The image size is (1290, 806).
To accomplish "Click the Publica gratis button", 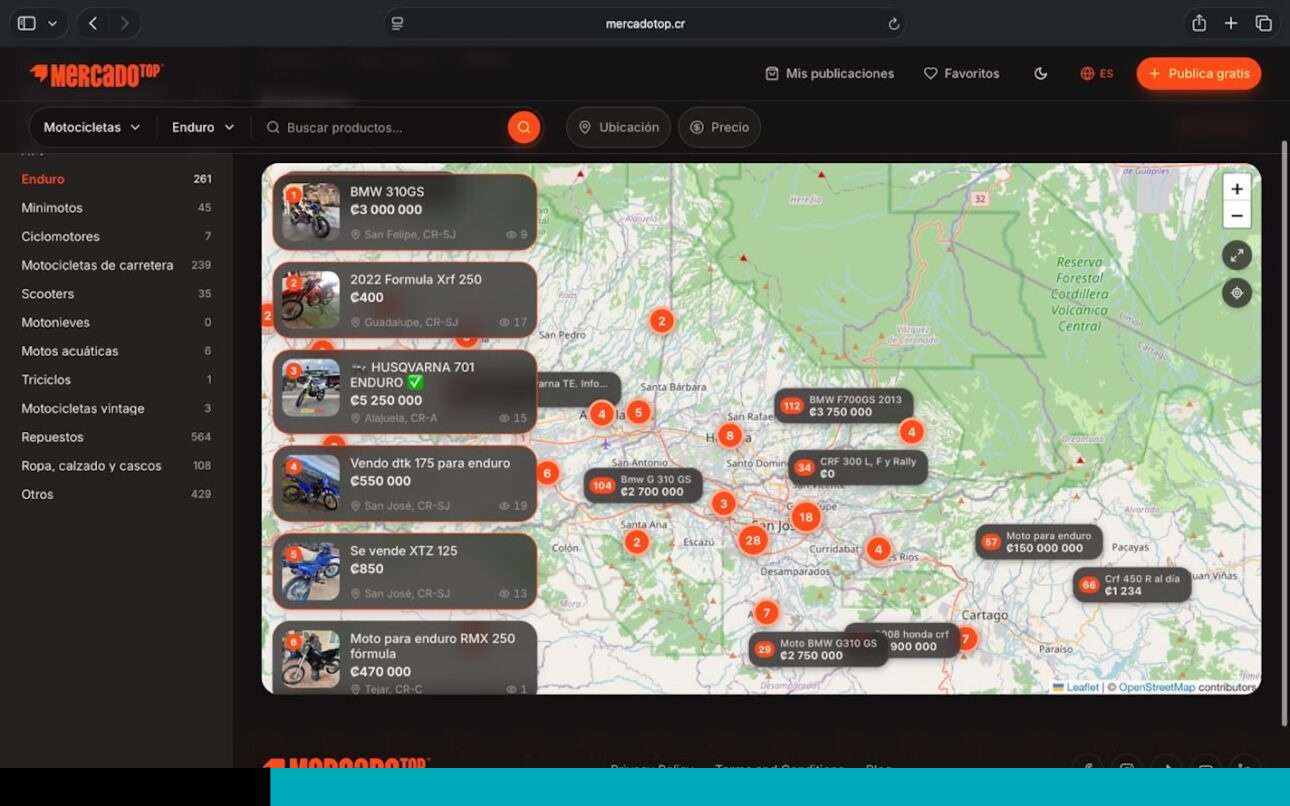I will click(1199, 73).
